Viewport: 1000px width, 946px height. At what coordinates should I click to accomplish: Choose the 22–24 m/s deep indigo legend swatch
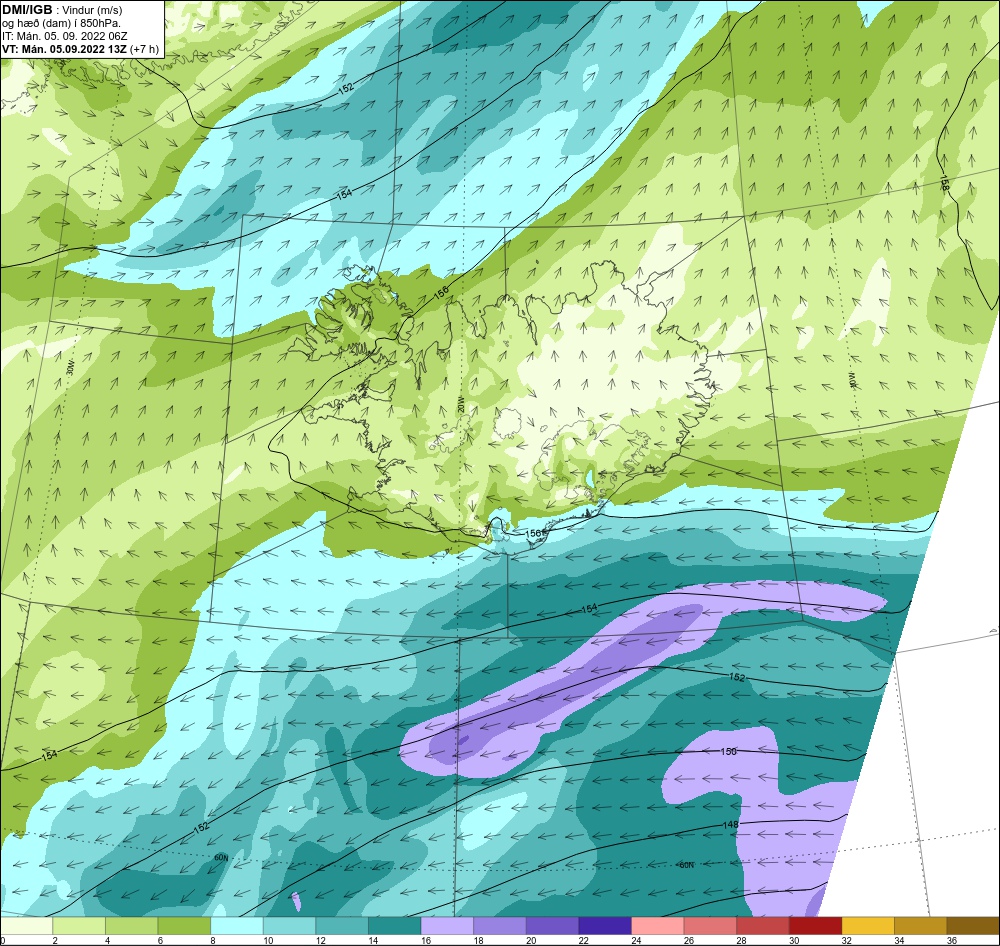pos(605,926)
